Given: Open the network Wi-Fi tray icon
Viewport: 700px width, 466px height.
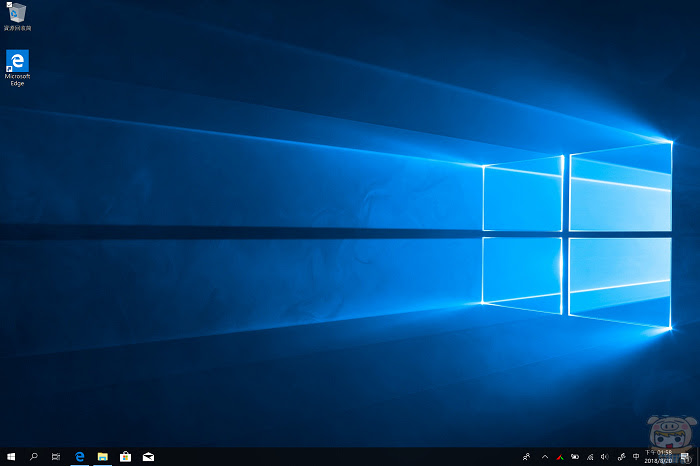Looking at the screenshot, I should click(x=590, y=457).
